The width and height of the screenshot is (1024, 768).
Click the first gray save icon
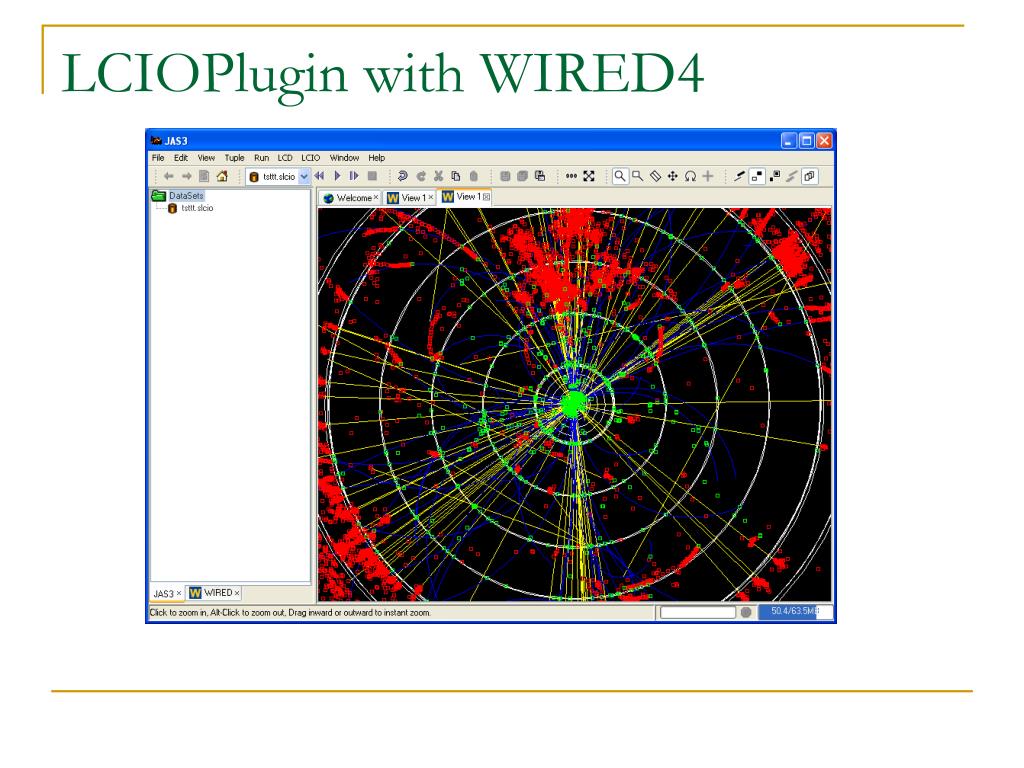pyautogui.click(x=505, y=176)
